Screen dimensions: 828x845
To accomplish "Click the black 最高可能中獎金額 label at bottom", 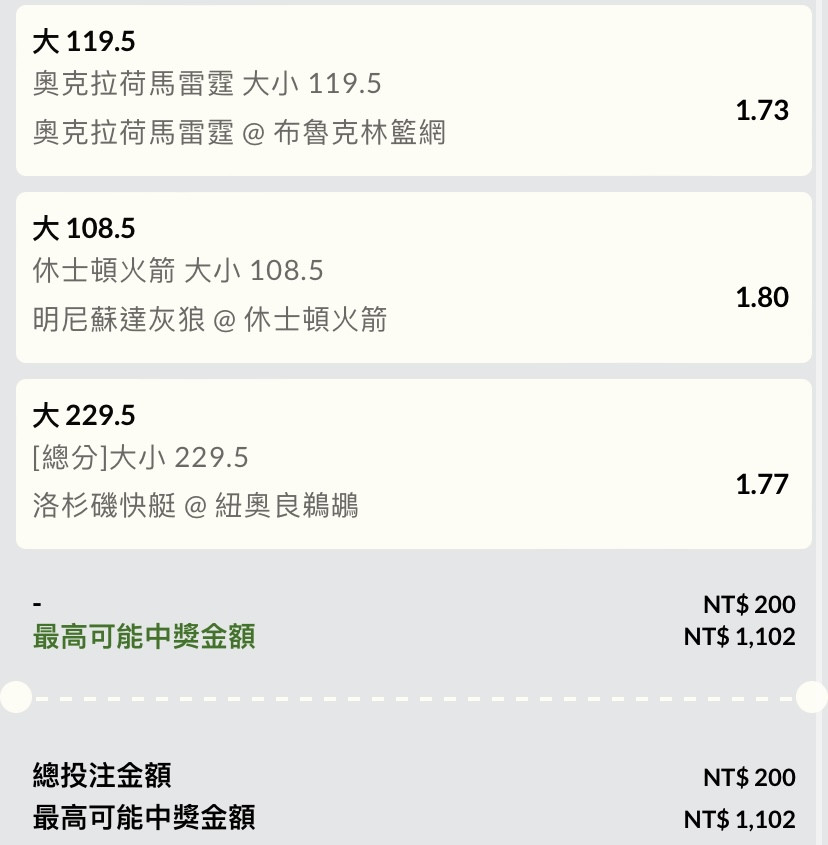I will tap(144, 818).
